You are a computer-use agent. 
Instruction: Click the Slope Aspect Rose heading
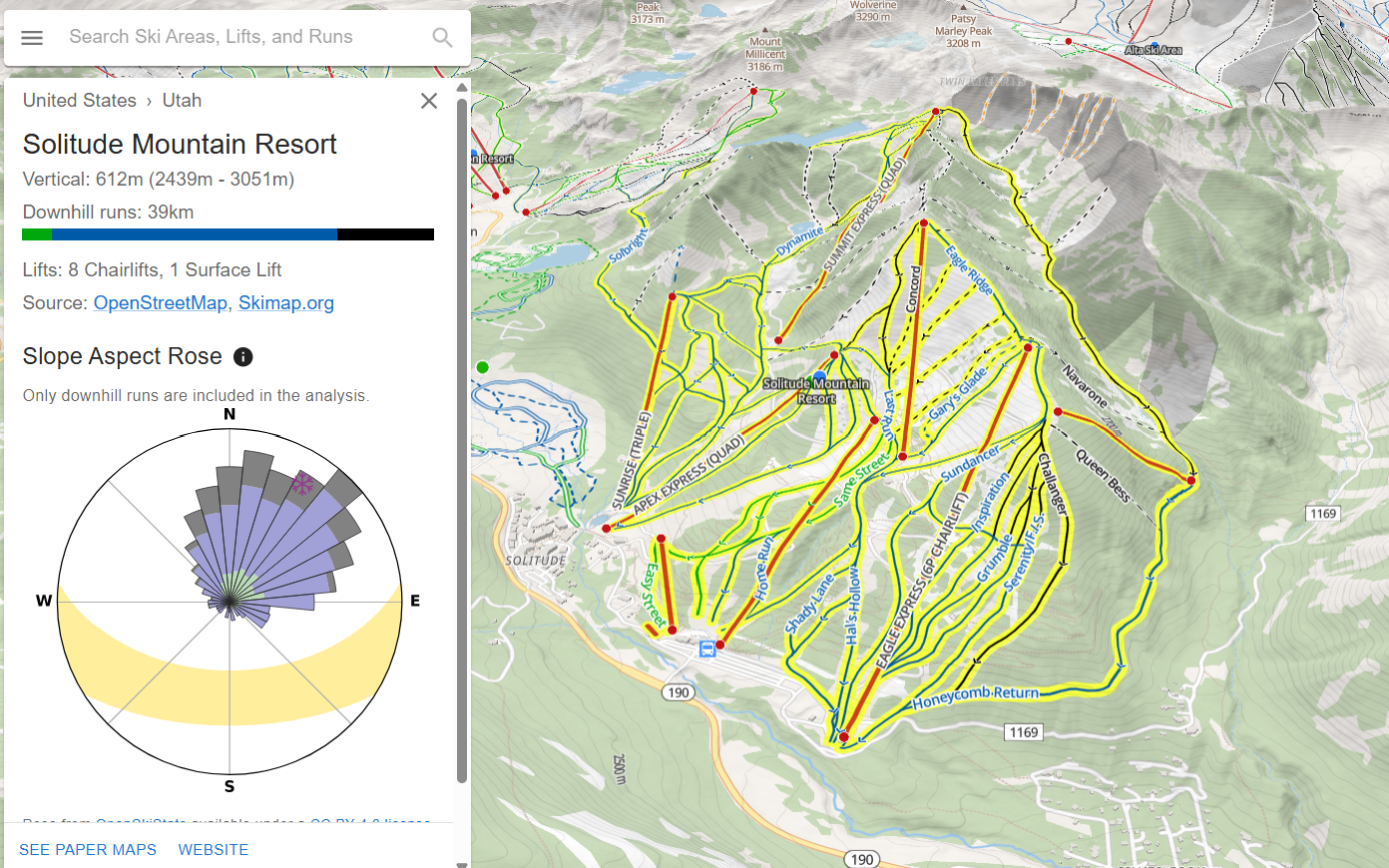pos(123,356)
